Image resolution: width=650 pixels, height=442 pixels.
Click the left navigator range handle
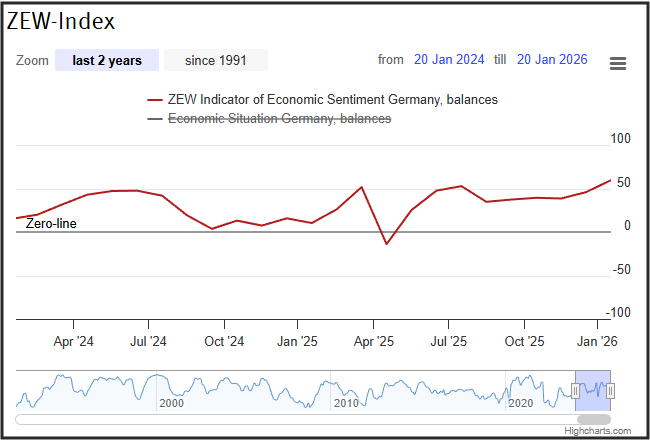(575, 390)
